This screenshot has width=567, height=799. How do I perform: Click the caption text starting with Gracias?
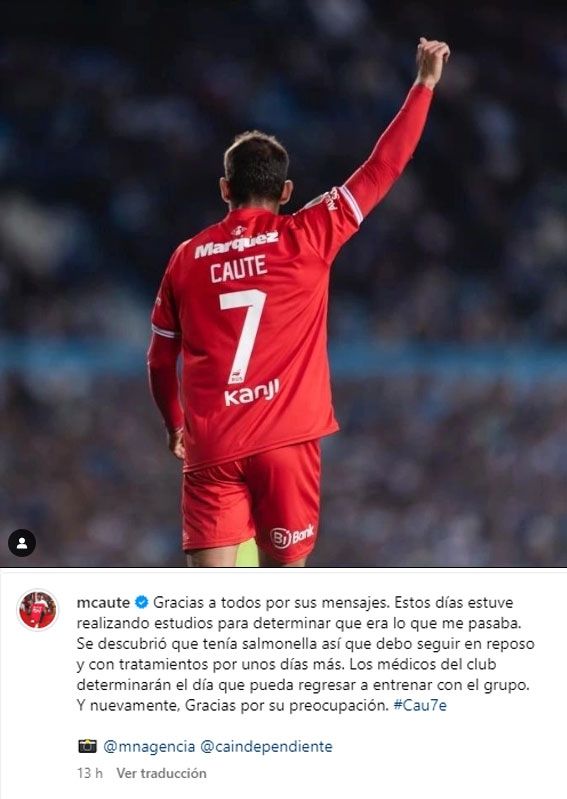click(x=306, y=654)
